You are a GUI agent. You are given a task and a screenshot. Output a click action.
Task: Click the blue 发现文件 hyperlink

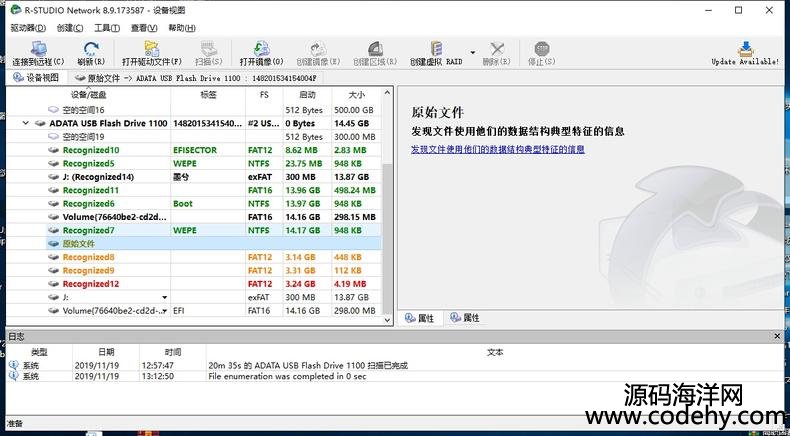498,150
